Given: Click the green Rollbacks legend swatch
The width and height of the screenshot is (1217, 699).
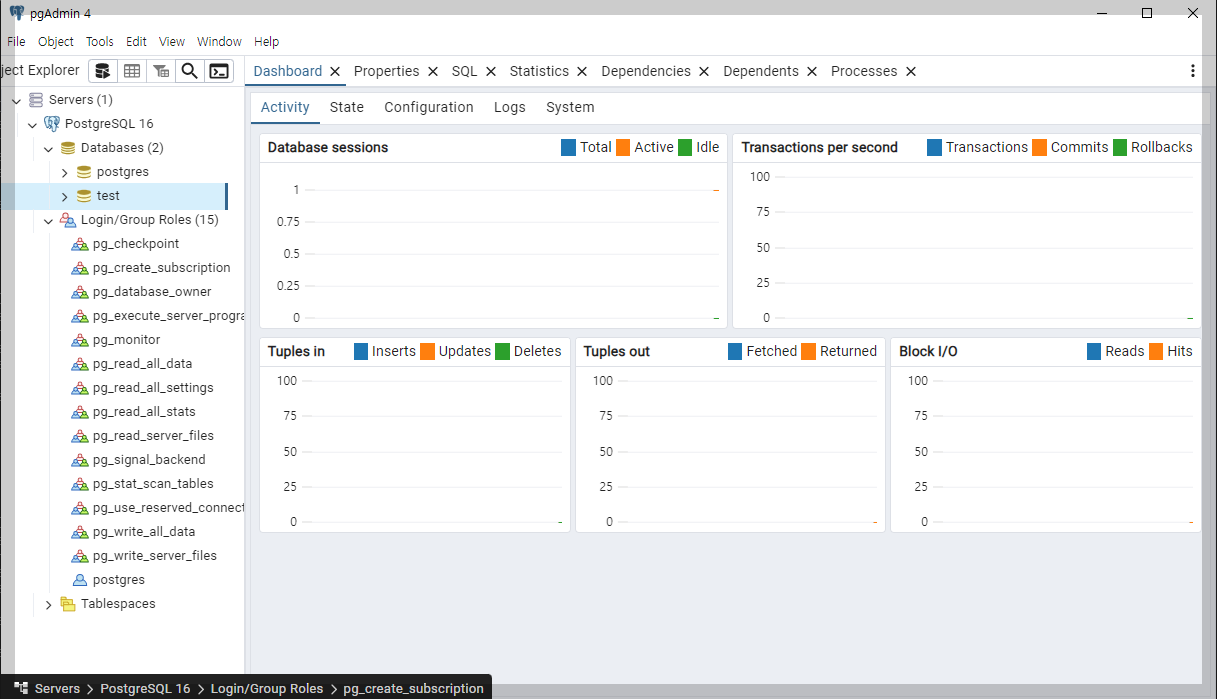Looking at the screenshot, I should click(x=1120, y=147).
